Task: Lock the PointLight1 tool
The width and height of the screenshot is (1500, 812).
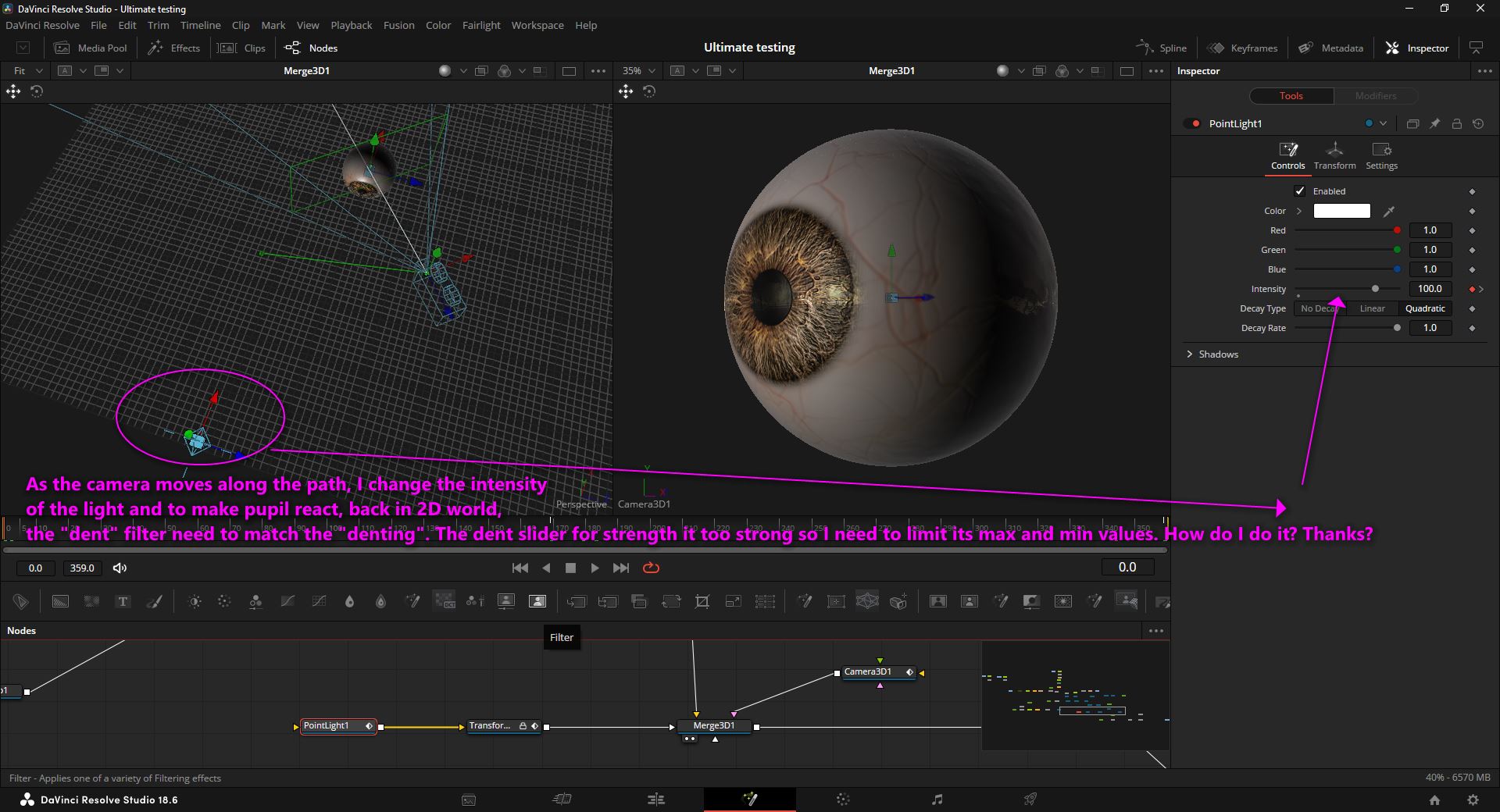Action: [x=1457, y=123]
